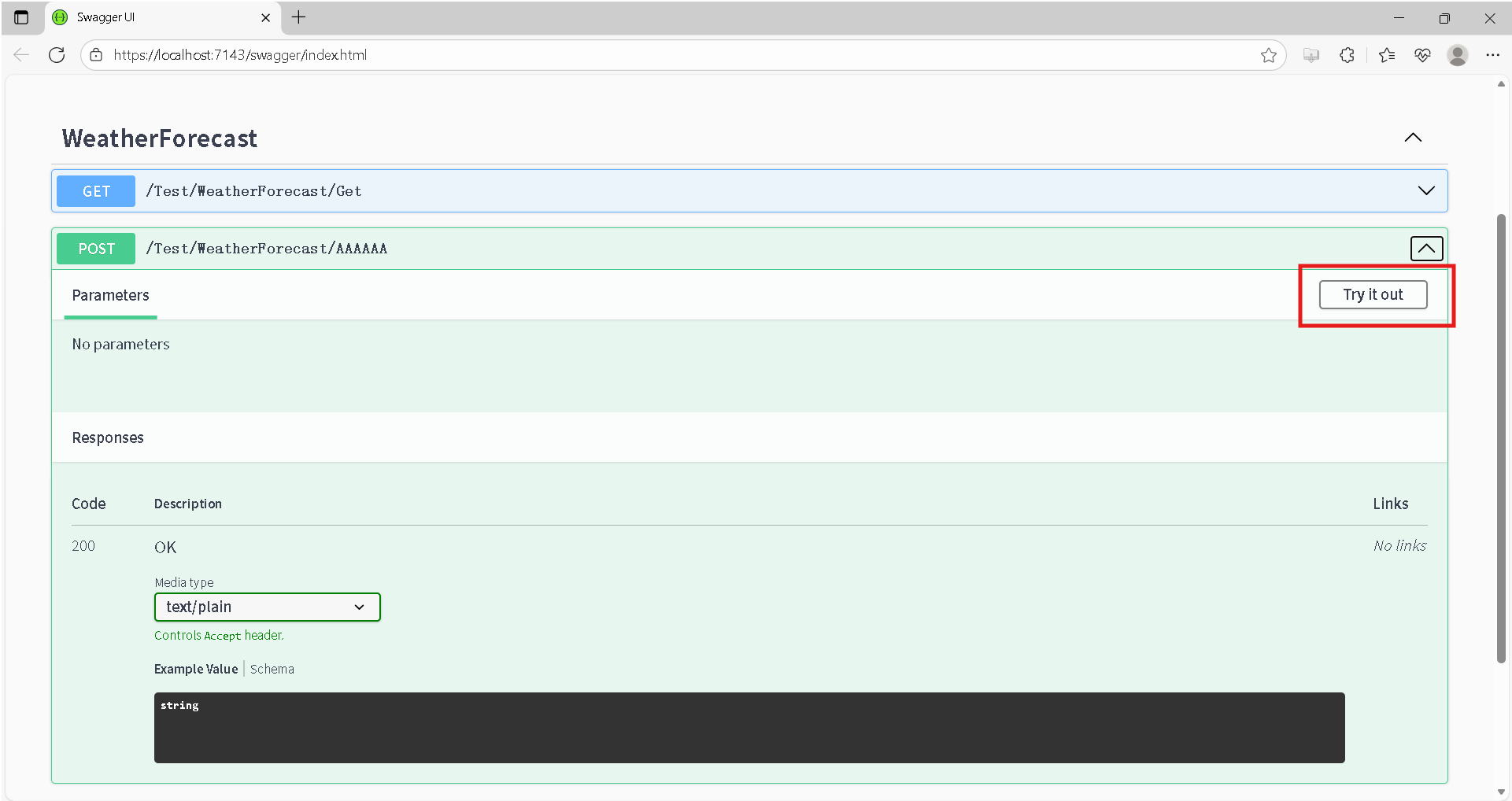View site information lock icon

point(96,55)
